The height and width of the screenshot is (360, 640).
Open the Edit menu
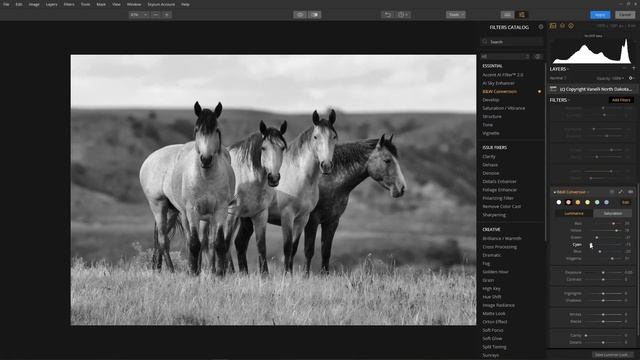click(x=19, y=4)
